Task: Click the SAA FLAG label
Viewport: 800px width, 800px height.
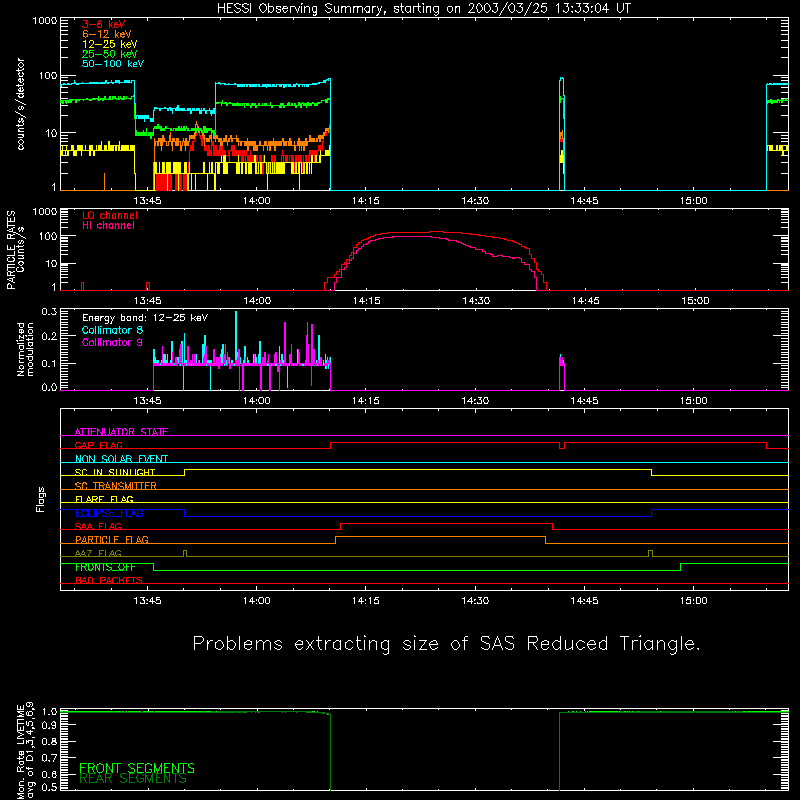Action: [98, 526]
